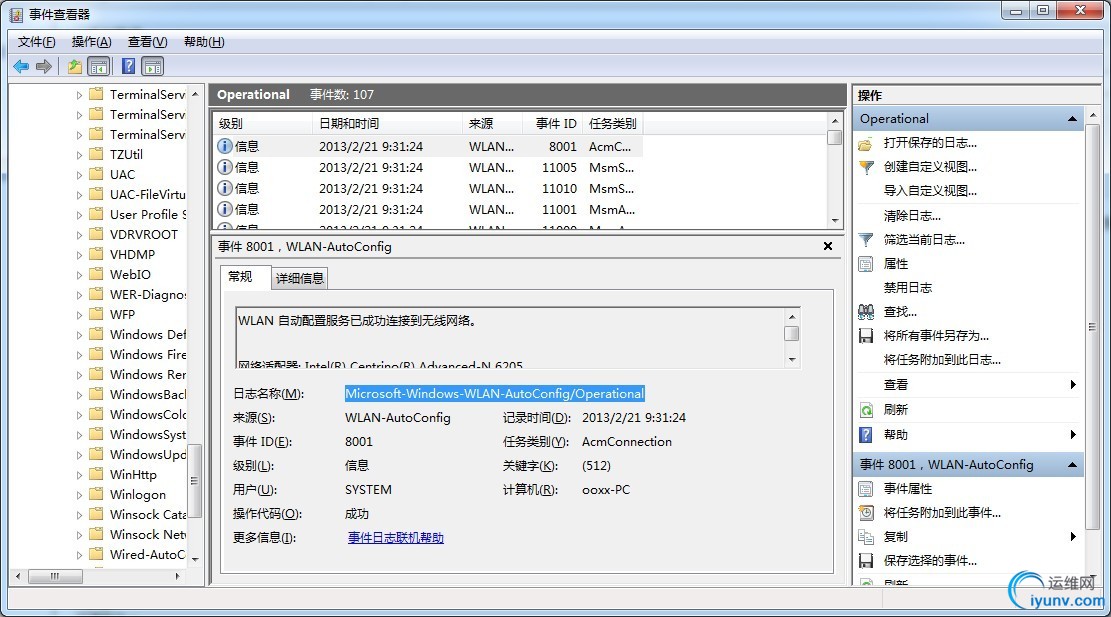Click the 事件属性 icon
The image size is (1111, 617).
point(866,489)
